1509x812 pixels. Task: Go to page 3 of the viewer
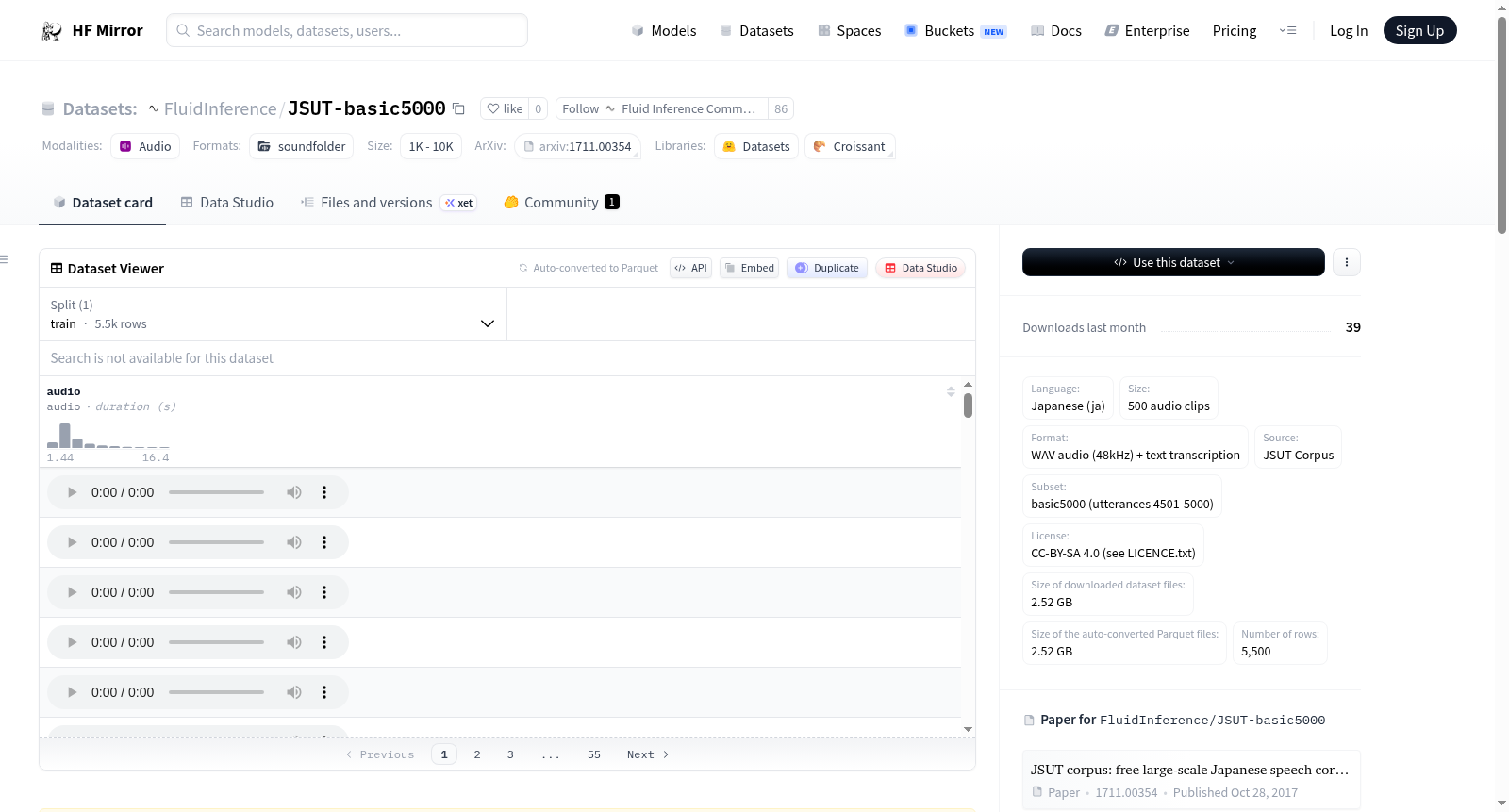click(x=510, y=754)
